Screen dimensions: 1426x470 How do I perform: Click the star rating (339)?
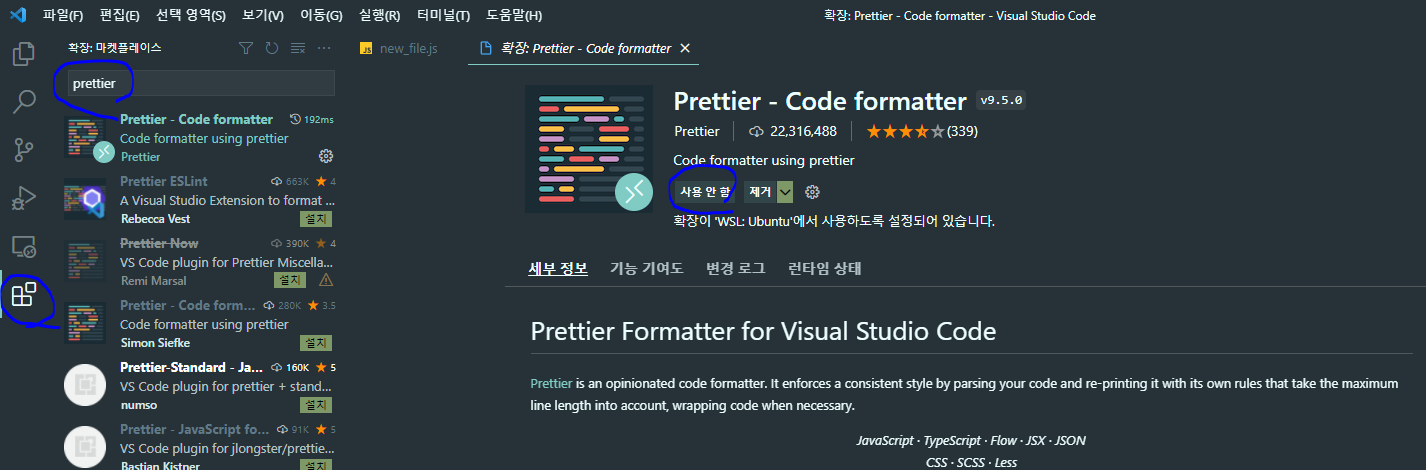click(921, 131)
